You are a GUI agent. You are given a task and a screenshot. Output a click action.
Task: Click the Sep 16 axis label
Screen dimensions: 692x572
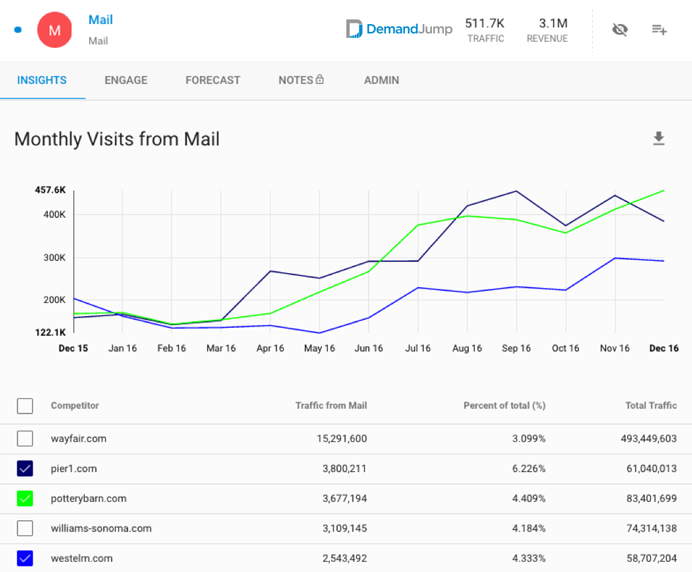tap(516, 348)
